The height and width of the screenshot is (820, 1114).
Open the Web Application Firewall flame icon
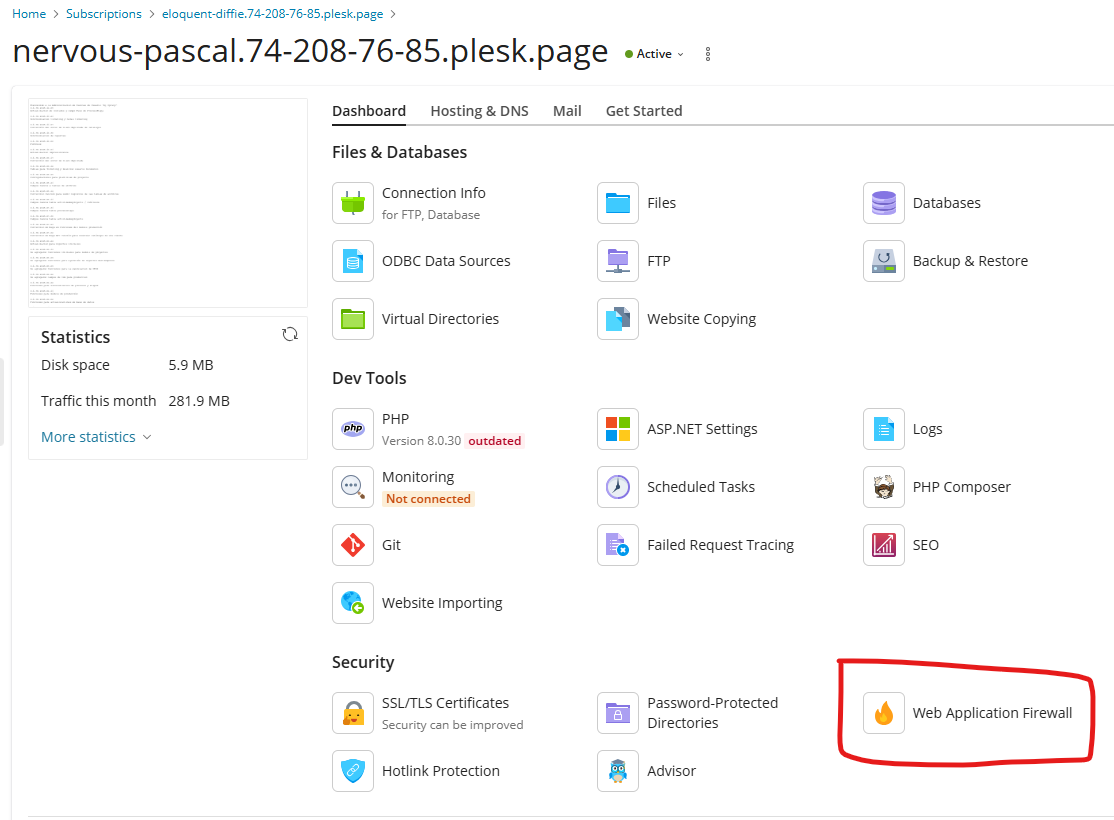pos(883,713)
